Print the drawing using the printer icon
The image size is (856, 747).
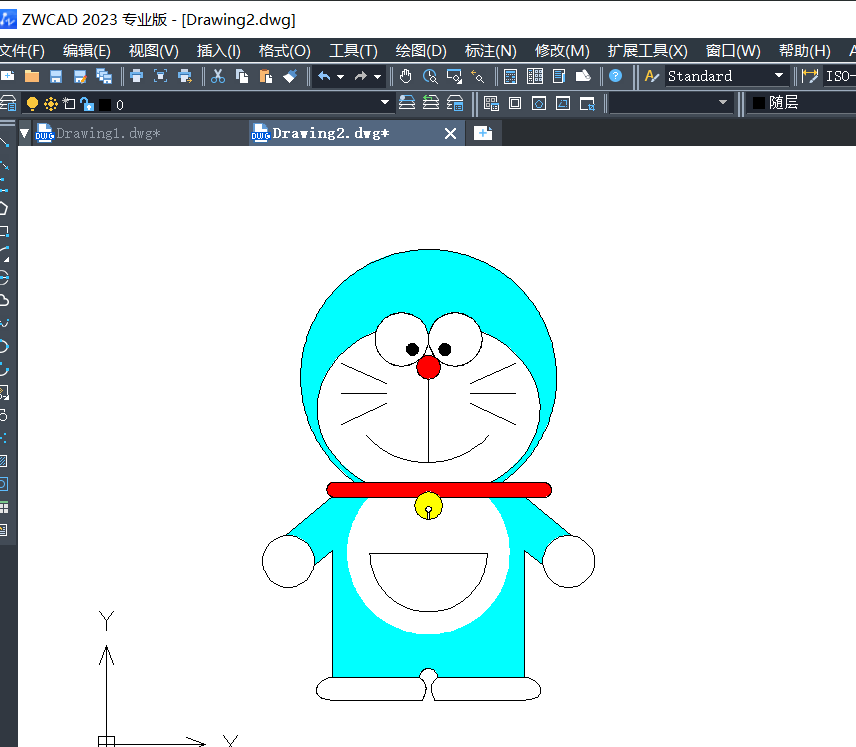coord(136,76)
